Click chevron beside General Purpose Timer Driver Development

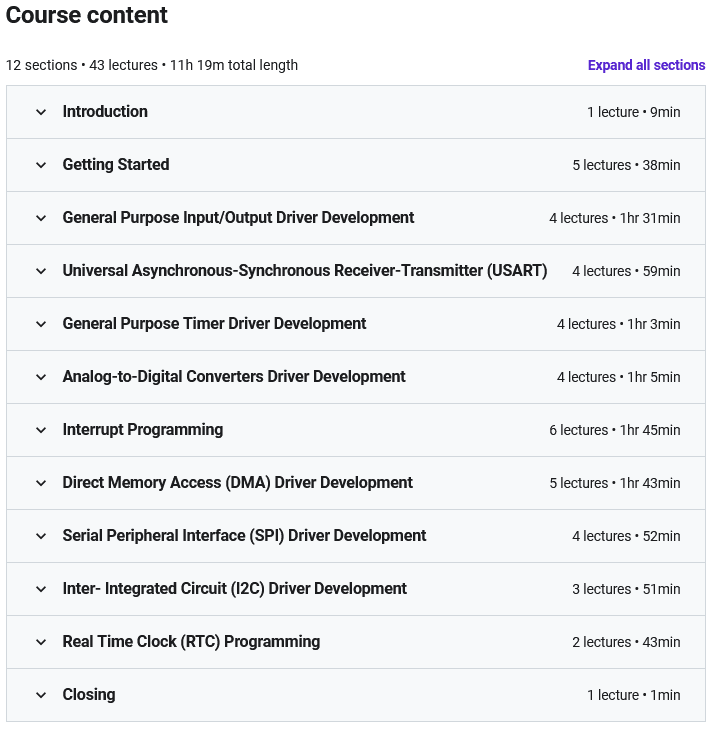(41, 324)
